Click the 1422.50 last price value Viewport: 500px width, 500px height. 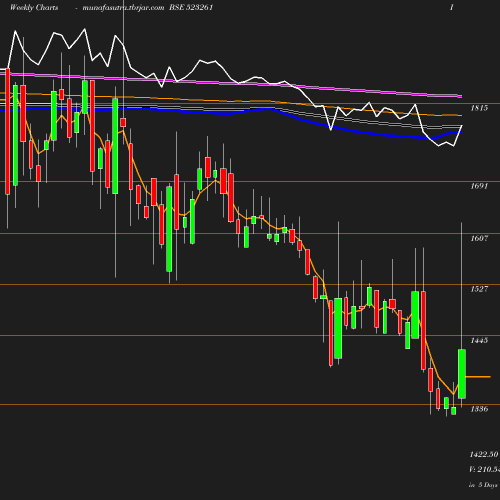484,455
